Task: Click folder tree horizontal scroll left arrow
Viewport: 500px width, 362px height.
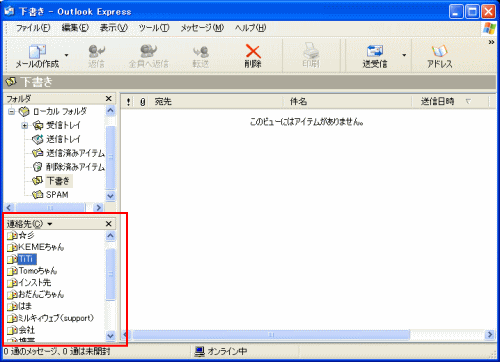Action: click(x=9, y=208)
